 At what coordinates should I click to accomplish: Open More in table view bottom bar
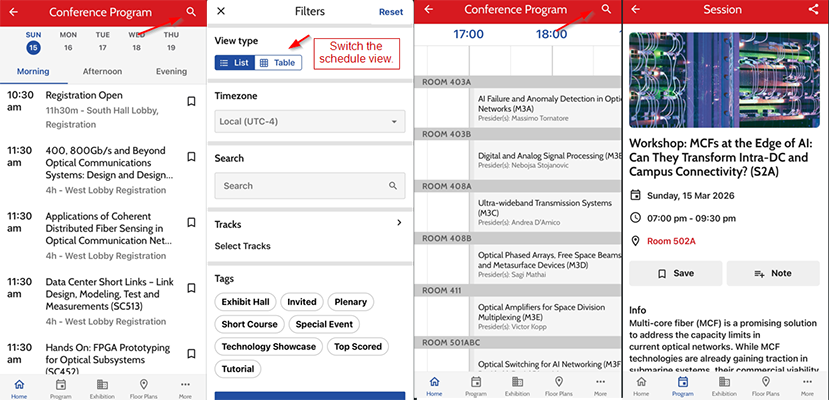(x=600, y=386)
